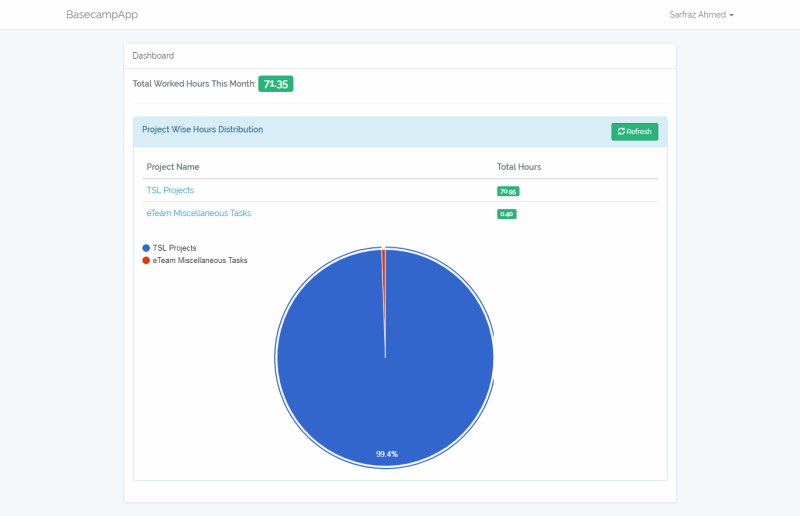Click the Project Name column header
Image resolution: width=800 pixels, height=516 pixels.
pyautogui.click(x=173, y=167)
